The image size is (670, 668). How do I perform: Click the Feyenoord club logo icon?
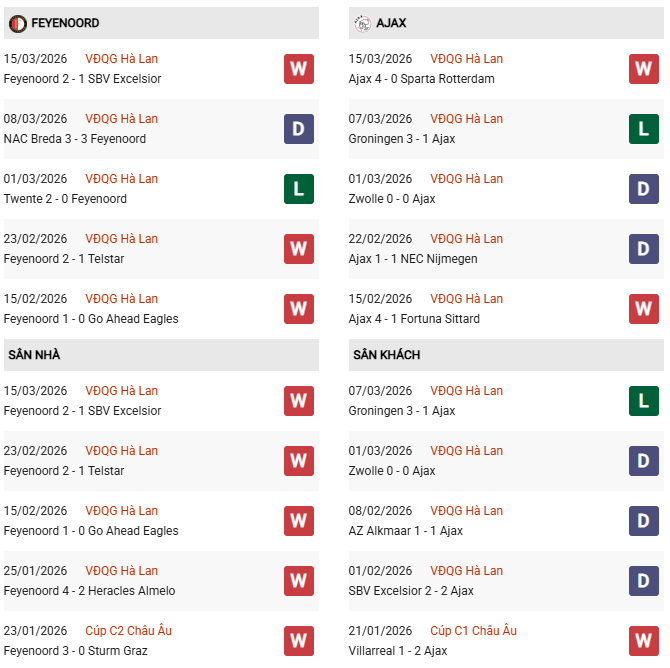tap(16, 23)
